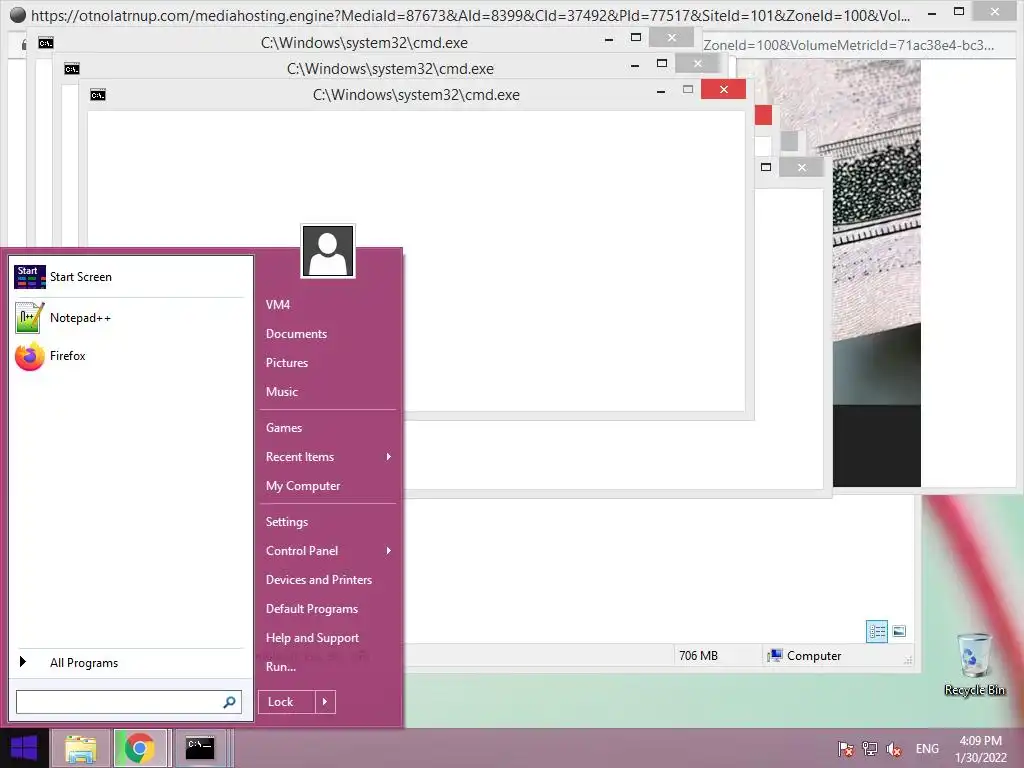This screenshot has width=1024, height=768.
Task: Switch to Chrome in the taskbar
Action: pyautogui.click(x=140, y=748)
